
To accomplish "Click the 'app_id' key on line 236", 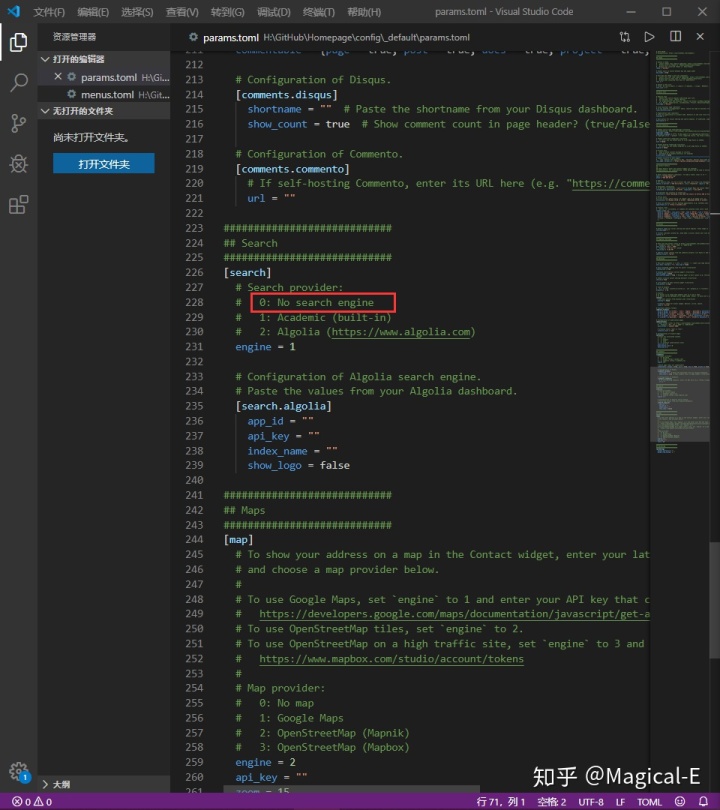I will [265, 421].
